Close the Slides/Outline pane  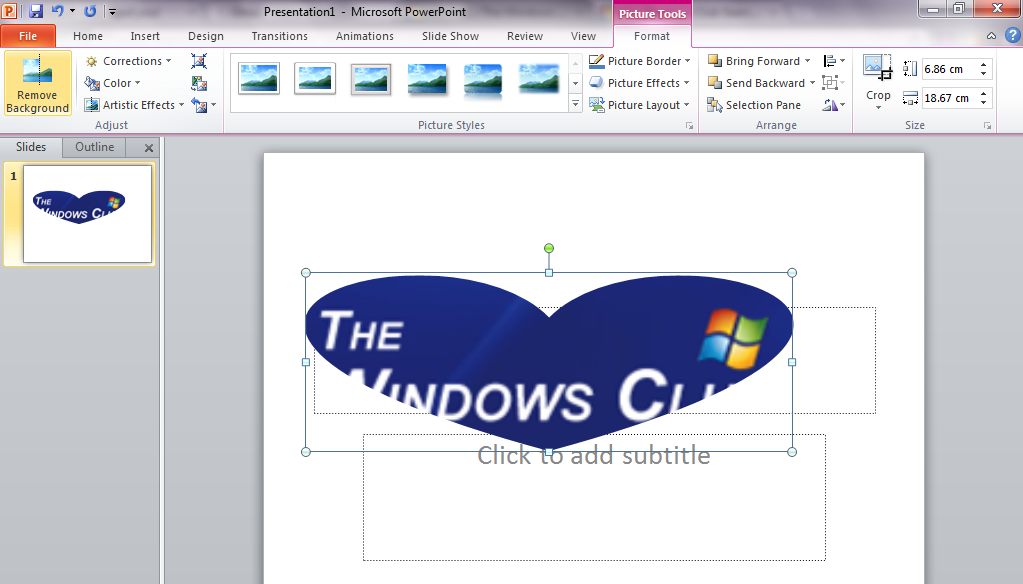coord(149,147)
